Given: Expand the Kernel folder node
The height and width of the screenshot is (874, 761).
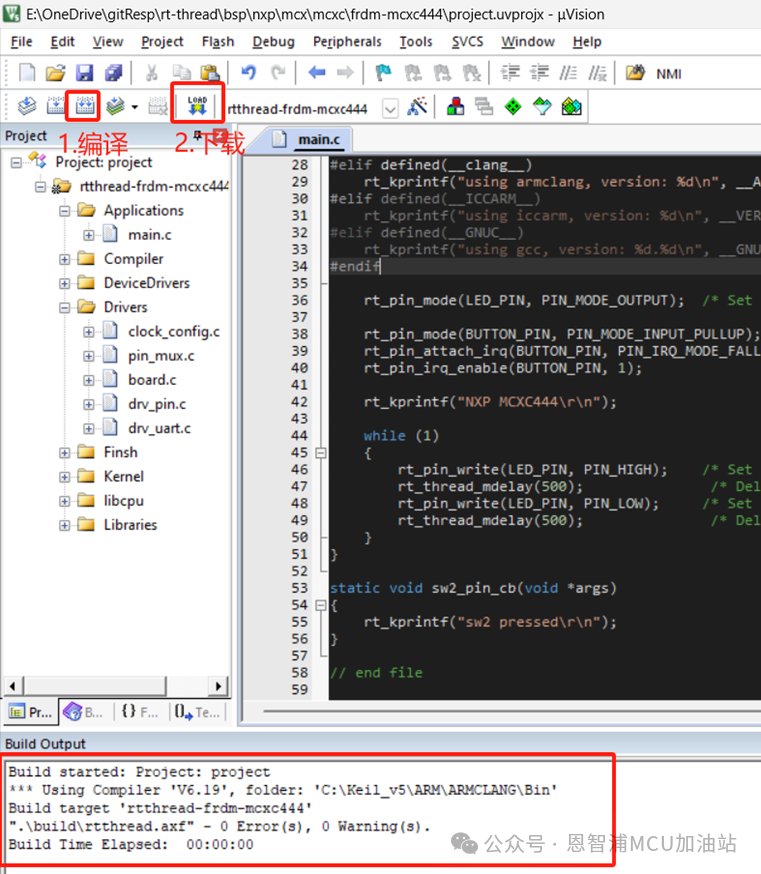Looking at the screenshot, I should point(65,477).
